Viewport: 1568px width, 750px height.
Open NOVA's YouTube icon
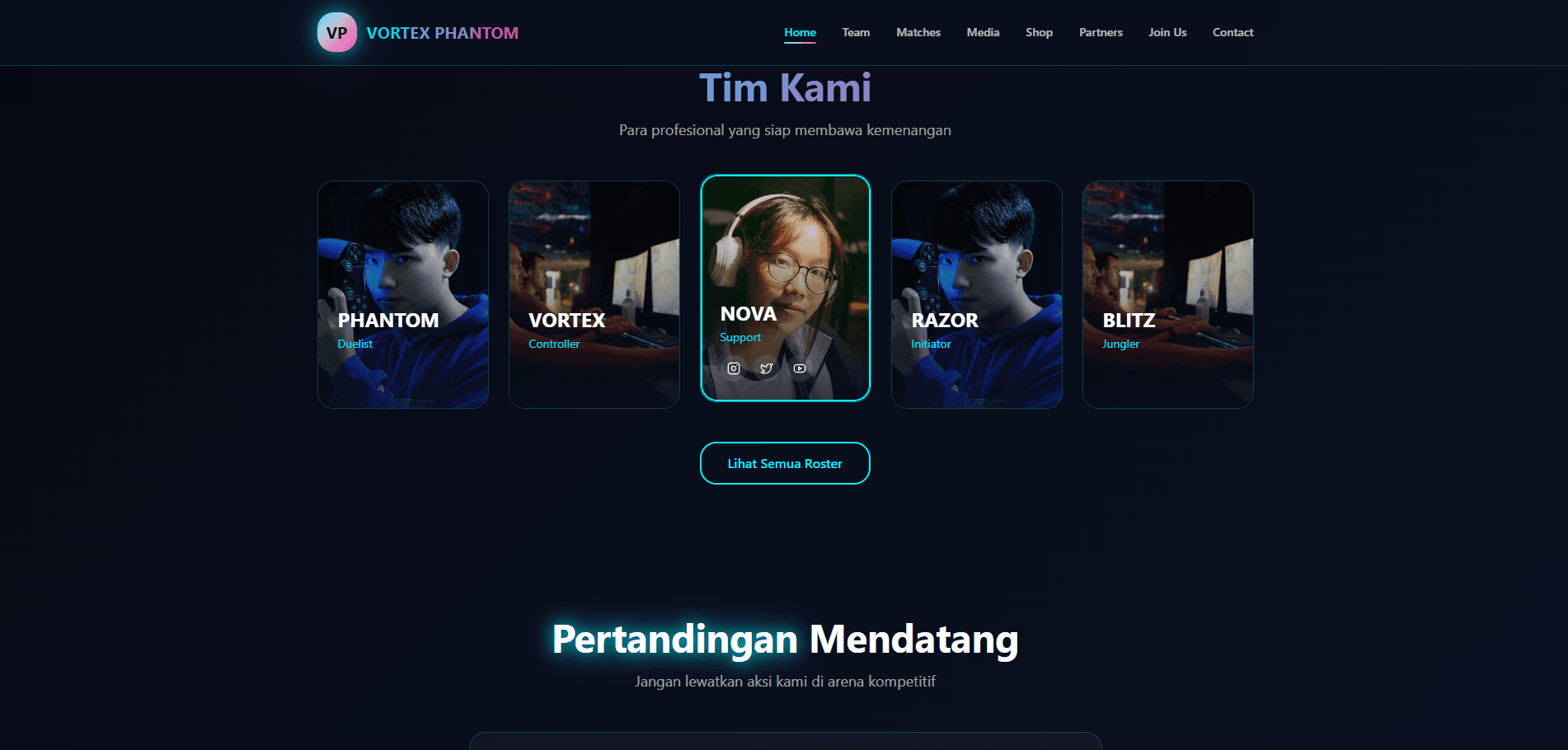pyautogui.click(x=800, y=368)
